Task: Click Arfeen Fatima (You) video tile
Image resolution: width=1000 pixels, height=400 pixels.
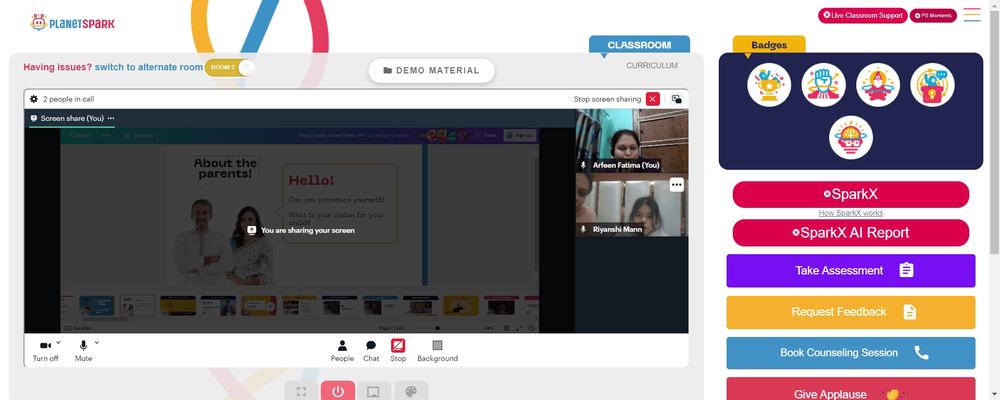Action: (632, 140)
